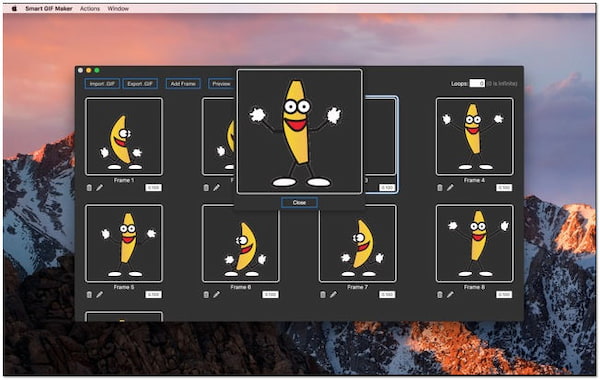The width and height of the screenshot is (600, 380).
Task: Click pencil icon under the second frame
Action: tap(217, 188)
